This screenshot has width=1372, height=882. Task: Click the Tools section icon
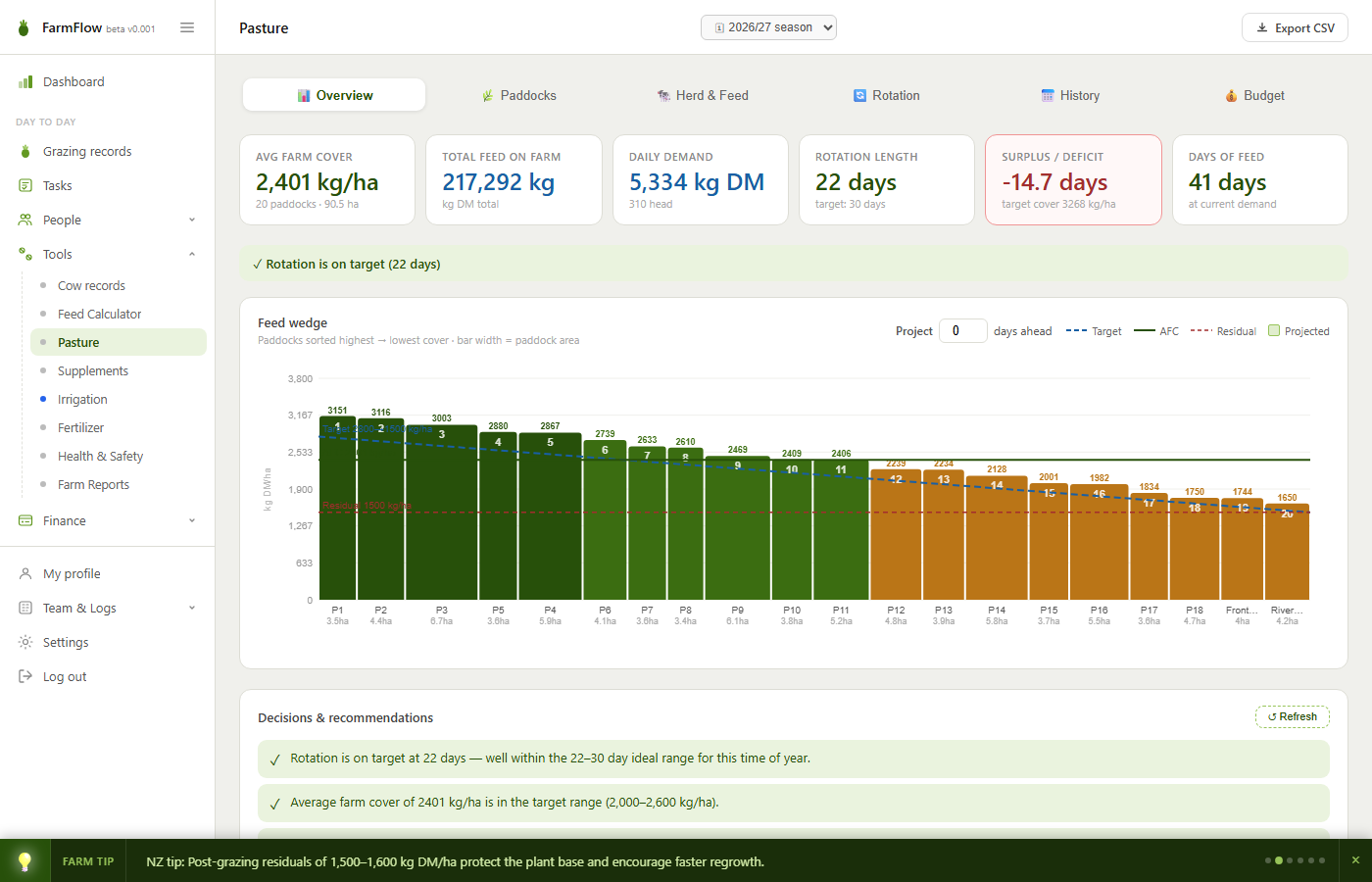(x=25, y=254)
